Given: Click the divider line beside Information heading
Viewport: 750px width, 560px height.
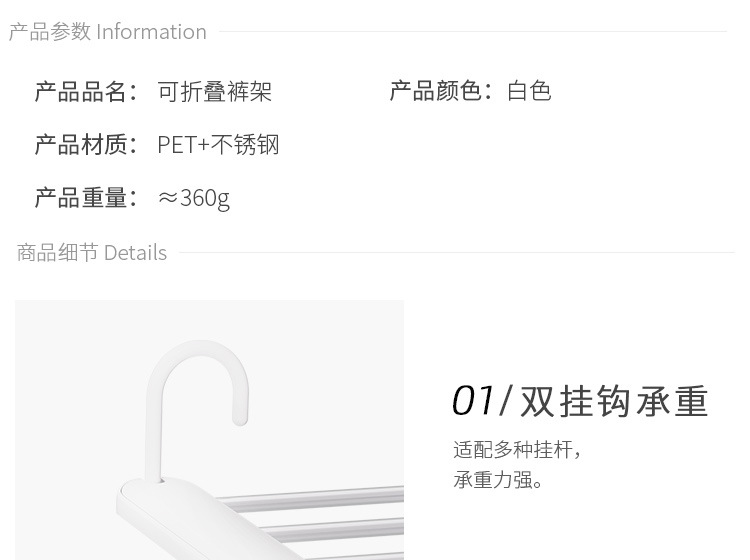Looking at the screenshot, I should pos(473,32).
